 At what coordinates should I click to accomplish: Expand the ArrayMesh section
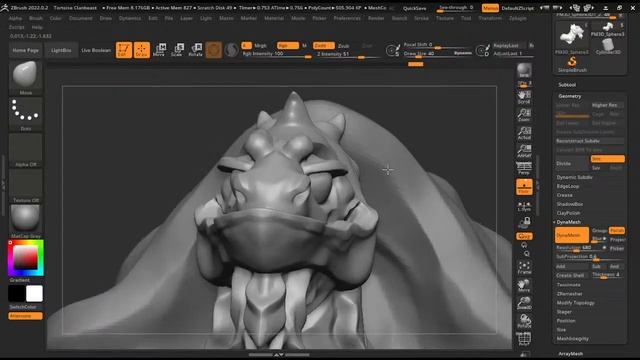click(x=571, y=354)
